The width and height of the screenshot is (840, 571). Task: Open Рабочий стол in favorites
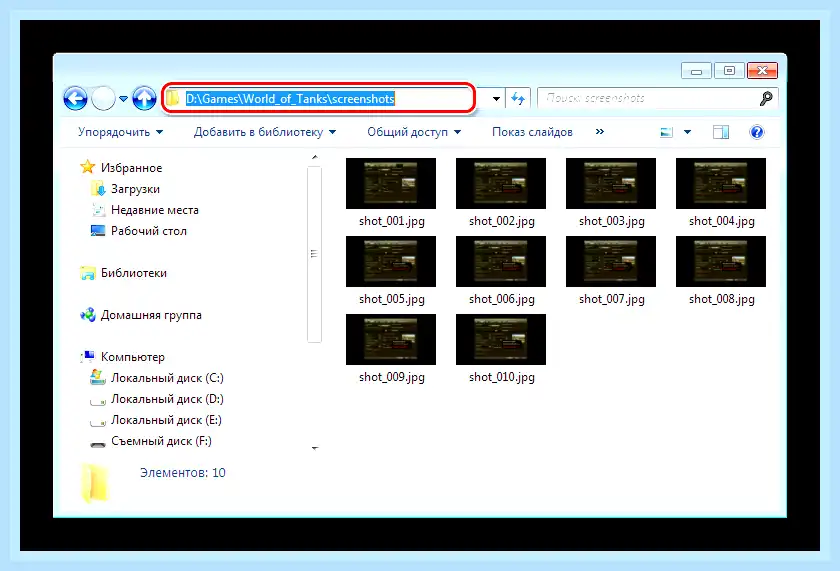pos(148,231)
